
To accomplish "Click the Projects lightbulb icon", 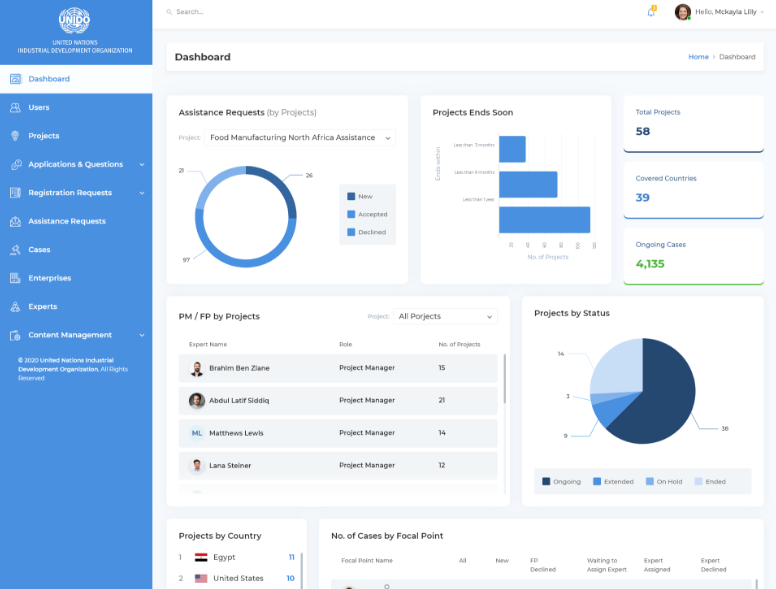I will [15, 136].
